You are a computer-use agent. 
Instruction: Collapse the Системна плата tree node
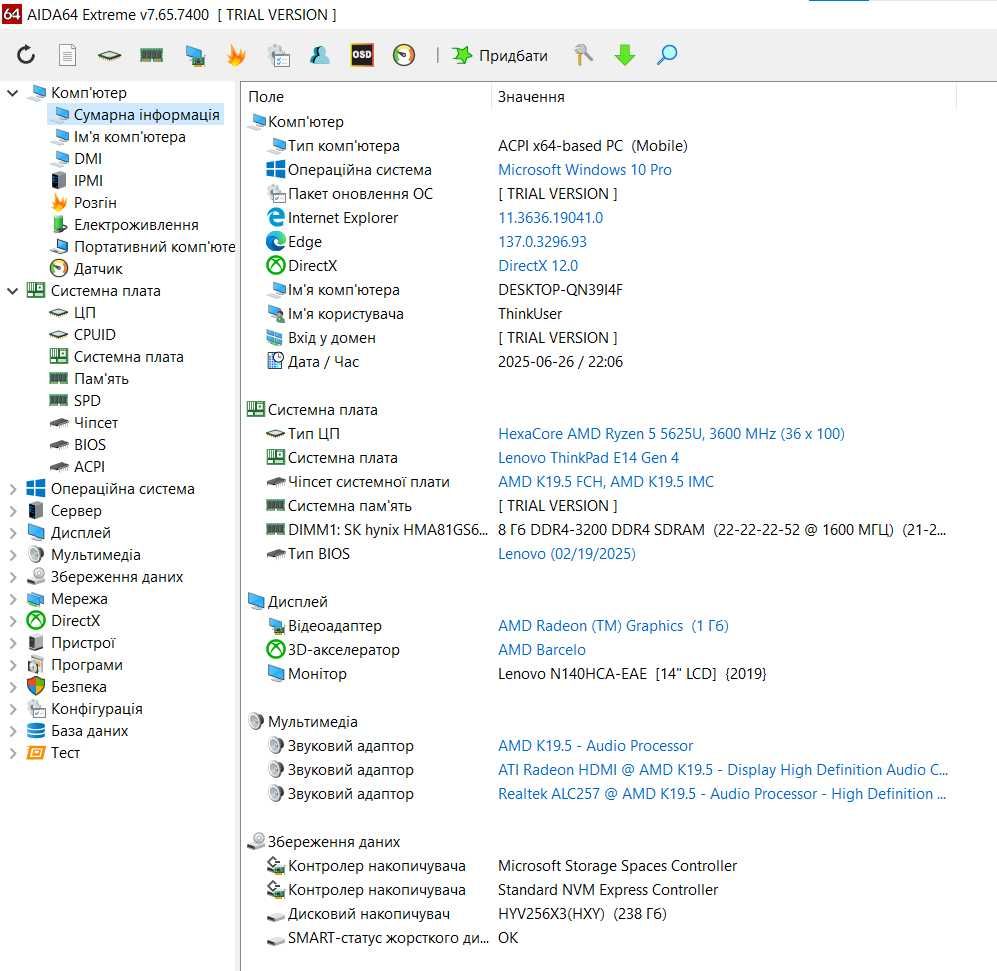point(12,291)
